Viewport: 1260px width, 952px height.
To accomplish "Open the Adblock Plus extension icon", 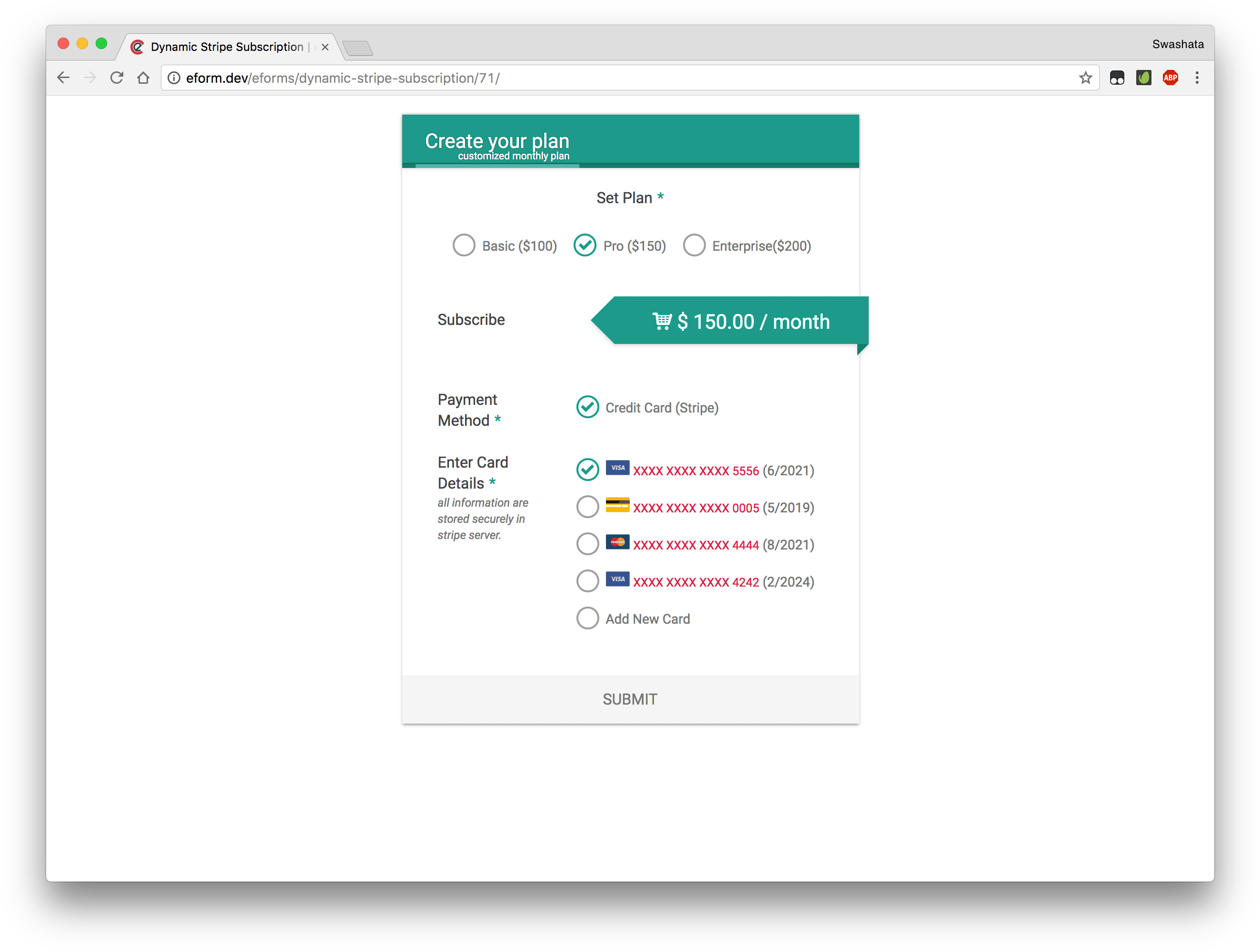I will pyautogui.click(x=1170, y=78).
